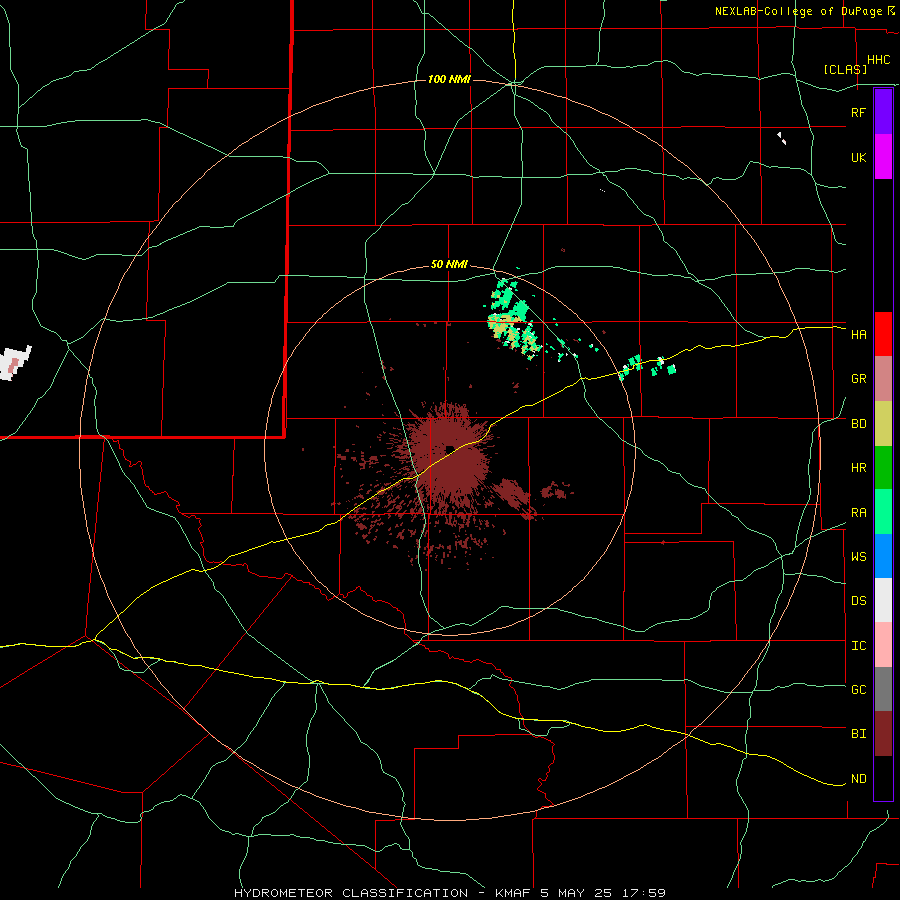Click the GC legend label

click(x=859, y=690)
